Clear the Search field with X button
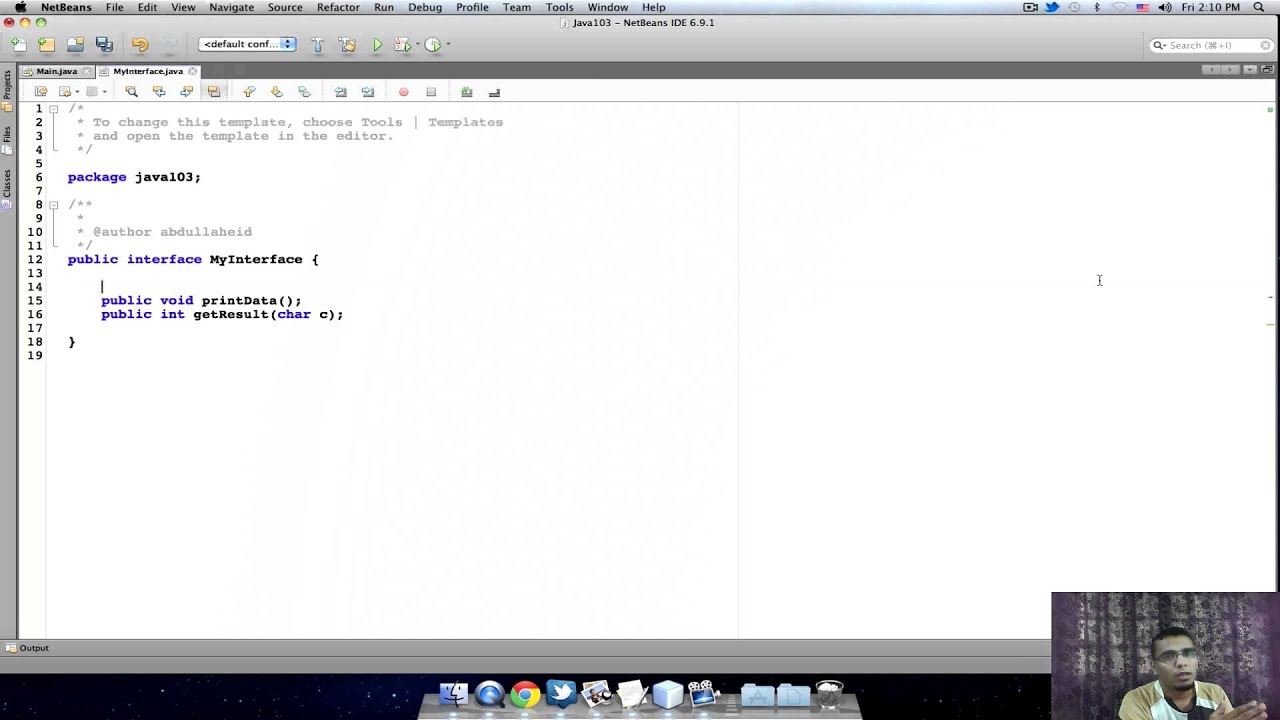This screenshot has height=720, width=1280. click(1266, 45)
